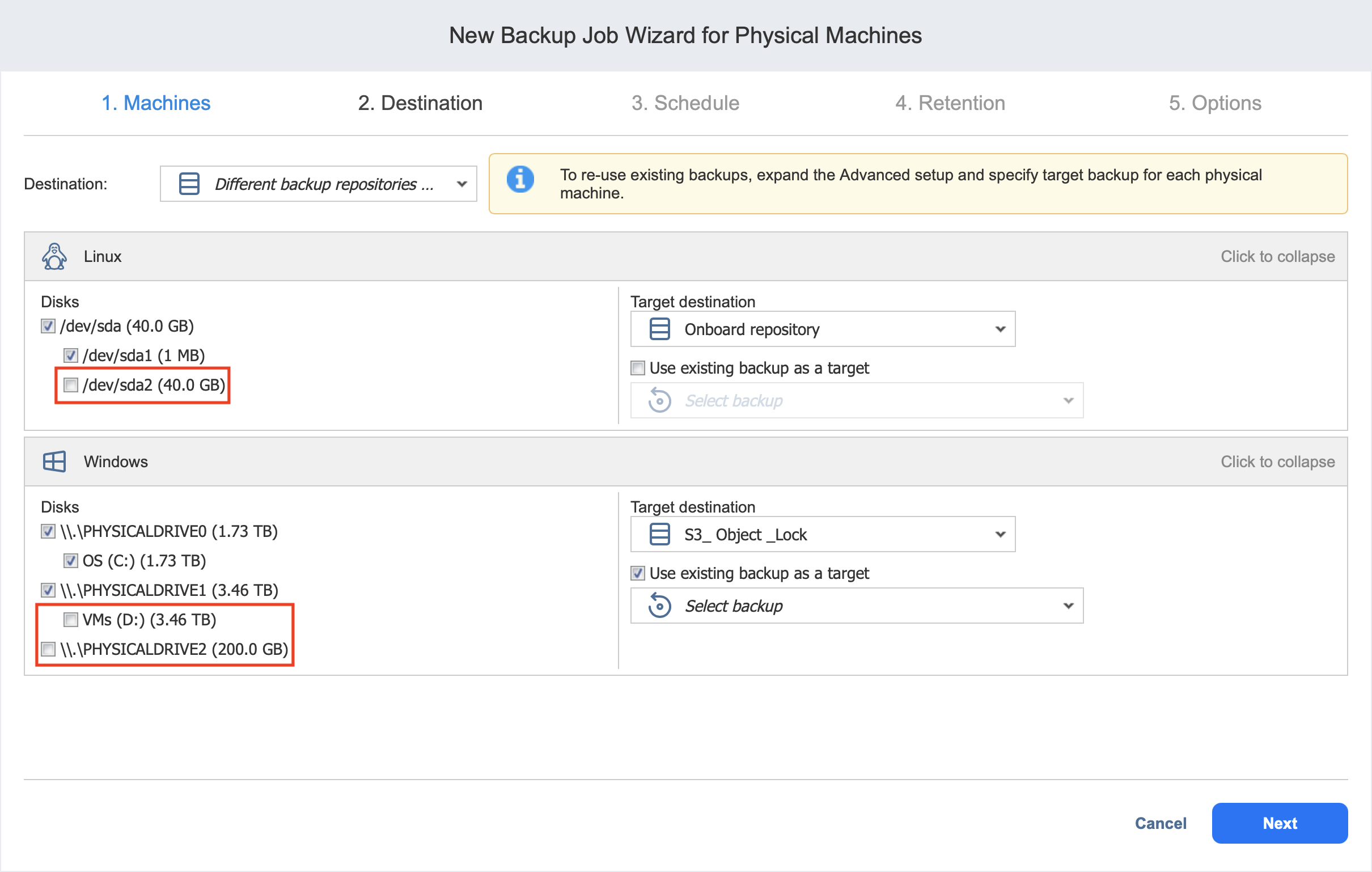Expand the S3_Object_Lock target dropdown
Screen dimensions: 1372x872
pos(1000,535)
